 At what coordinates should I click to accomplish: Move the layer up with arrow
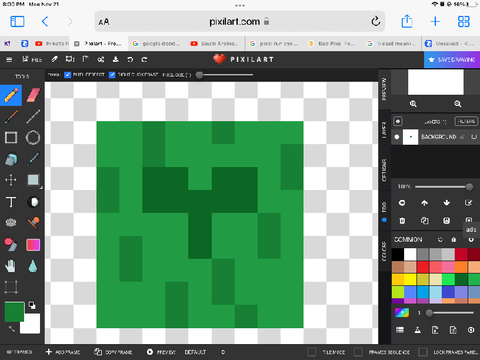pos(424,203)
